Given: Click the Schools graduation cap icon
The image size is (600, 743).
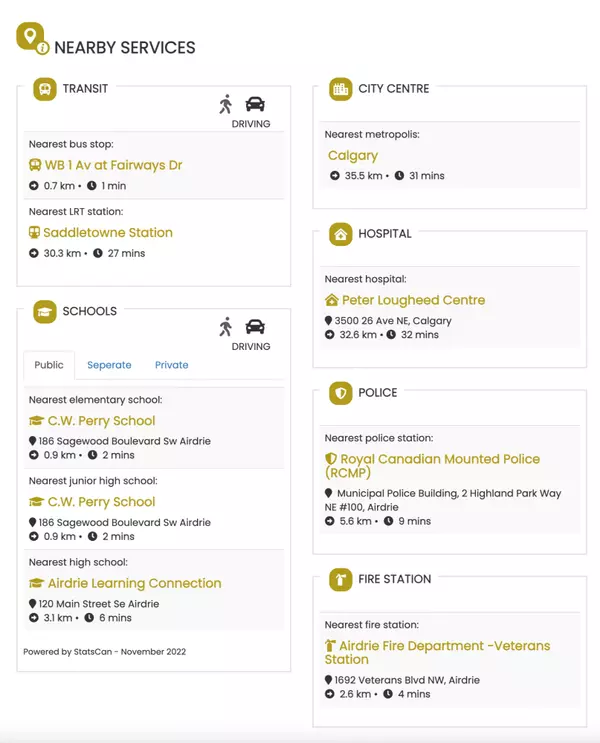Looking at the screenshot, I should [x=45, y=312].
